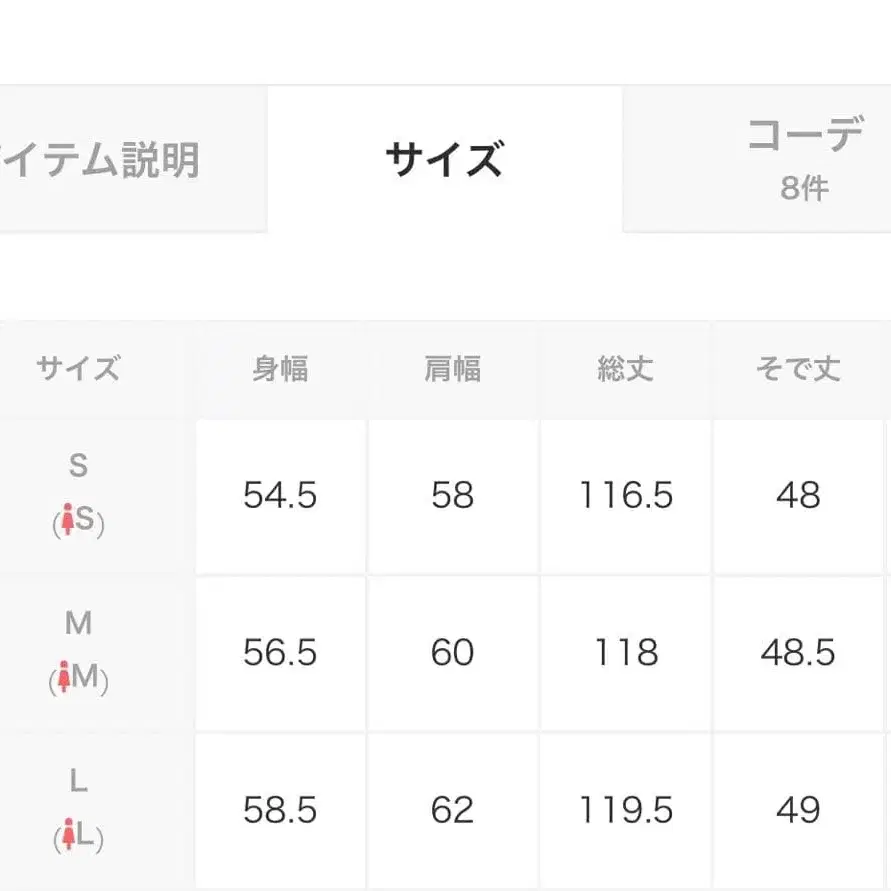Click the 116.5 total length value for size S
Image resolution: width=891 pixels, height=891 pixels.
pyautogui.click(x=624, y=495)
